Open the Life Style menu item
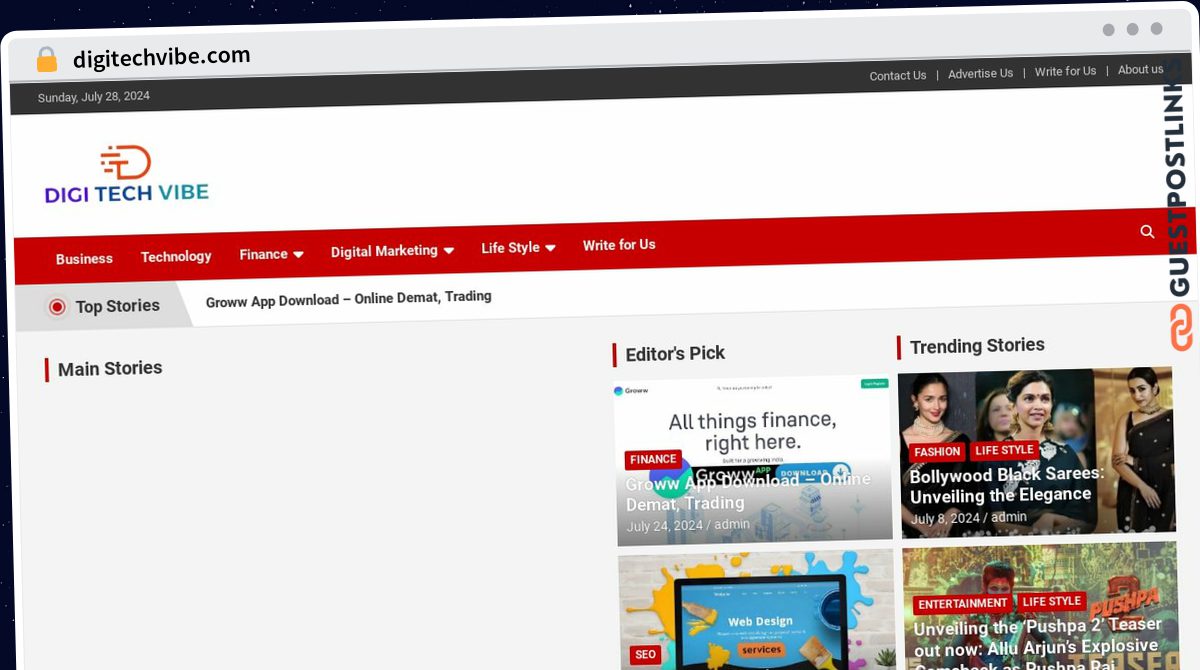This screenshot has height=670, width=1200. 510,247
